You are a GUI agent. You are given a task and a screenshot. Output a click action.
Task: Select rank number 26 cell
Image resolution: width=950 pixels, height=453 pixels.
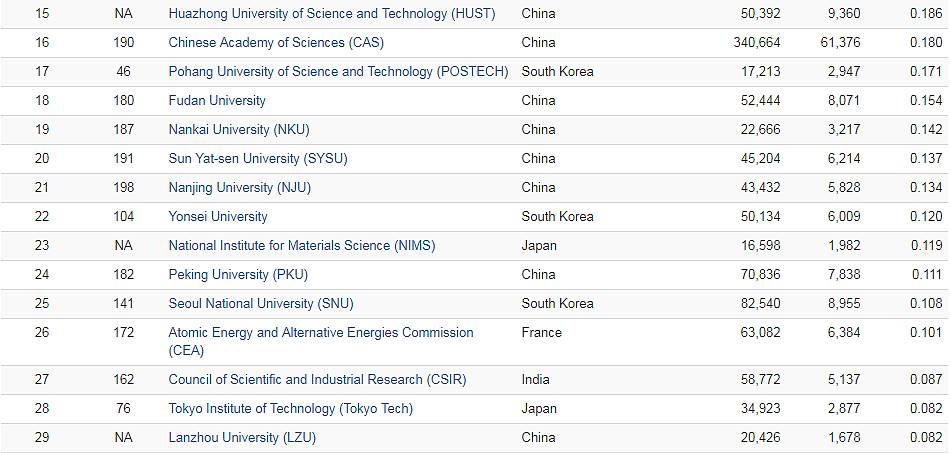pos(42,333)
